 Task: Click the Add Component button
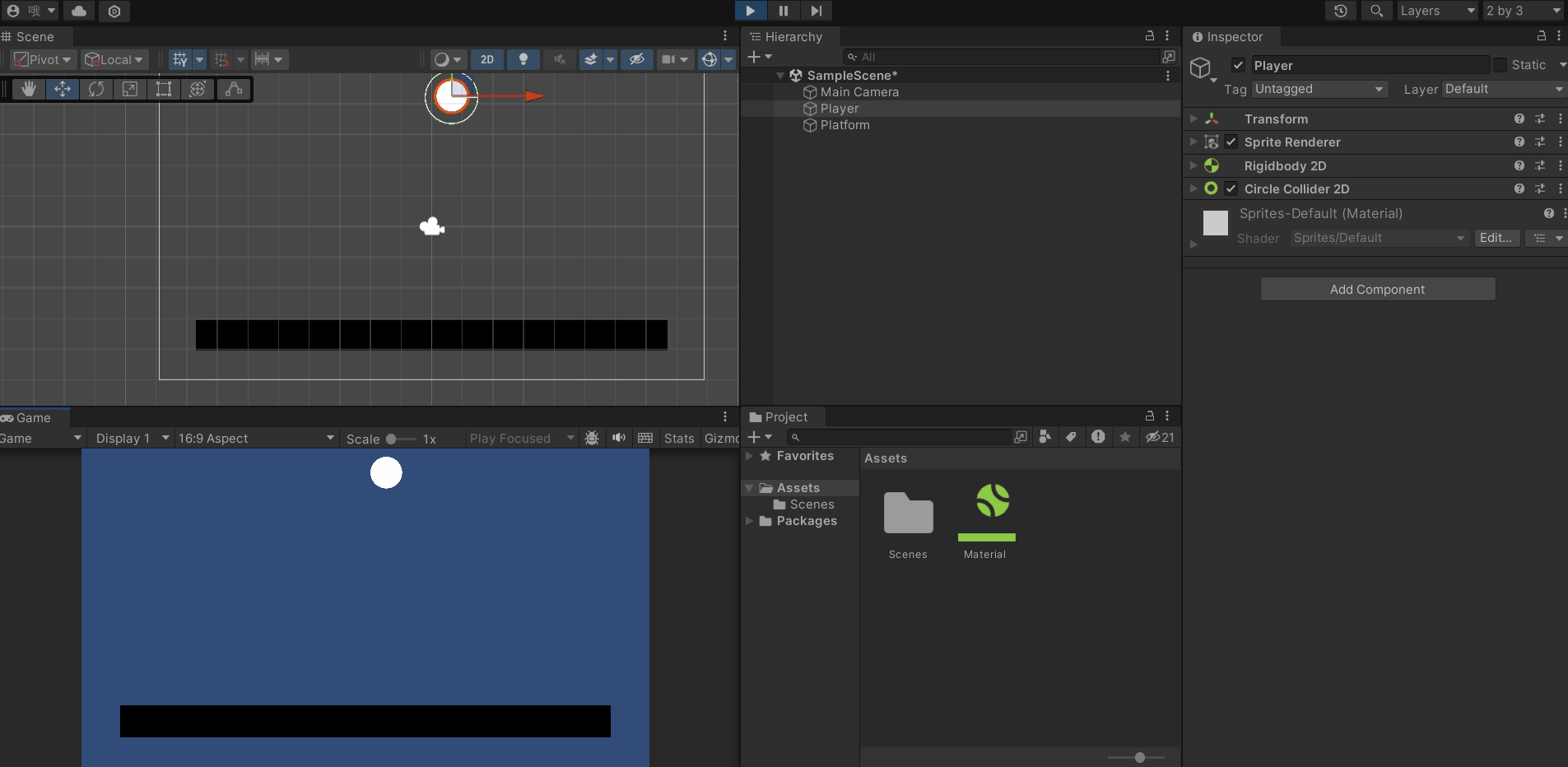(x=1377, y=290)
